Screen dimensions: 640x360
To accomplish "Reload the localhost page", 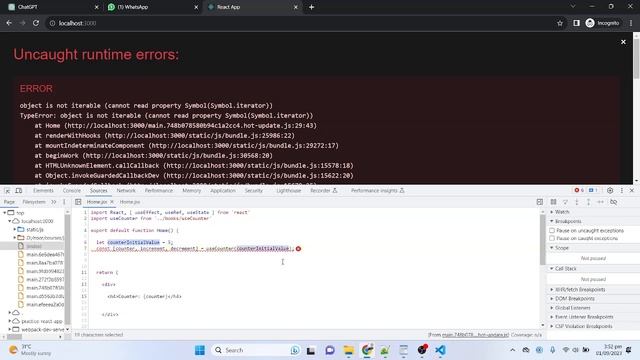I will tap(36, 23).
